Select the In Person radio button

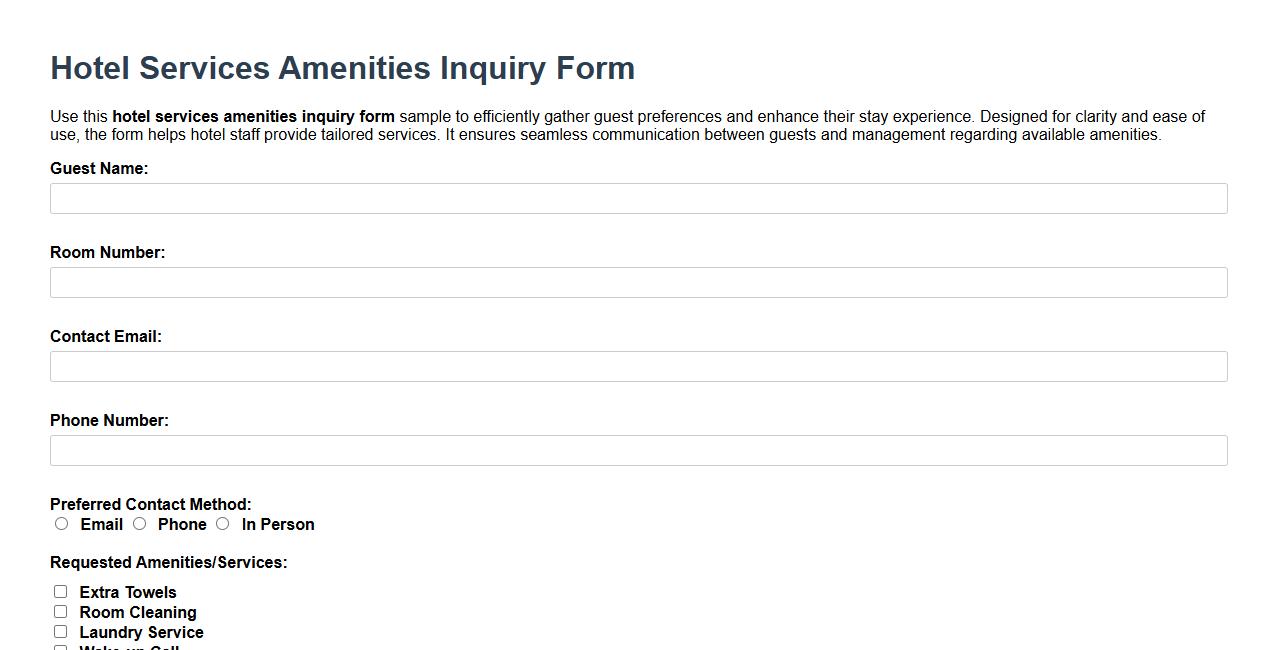pyautogui.click(x=222, y=523)
